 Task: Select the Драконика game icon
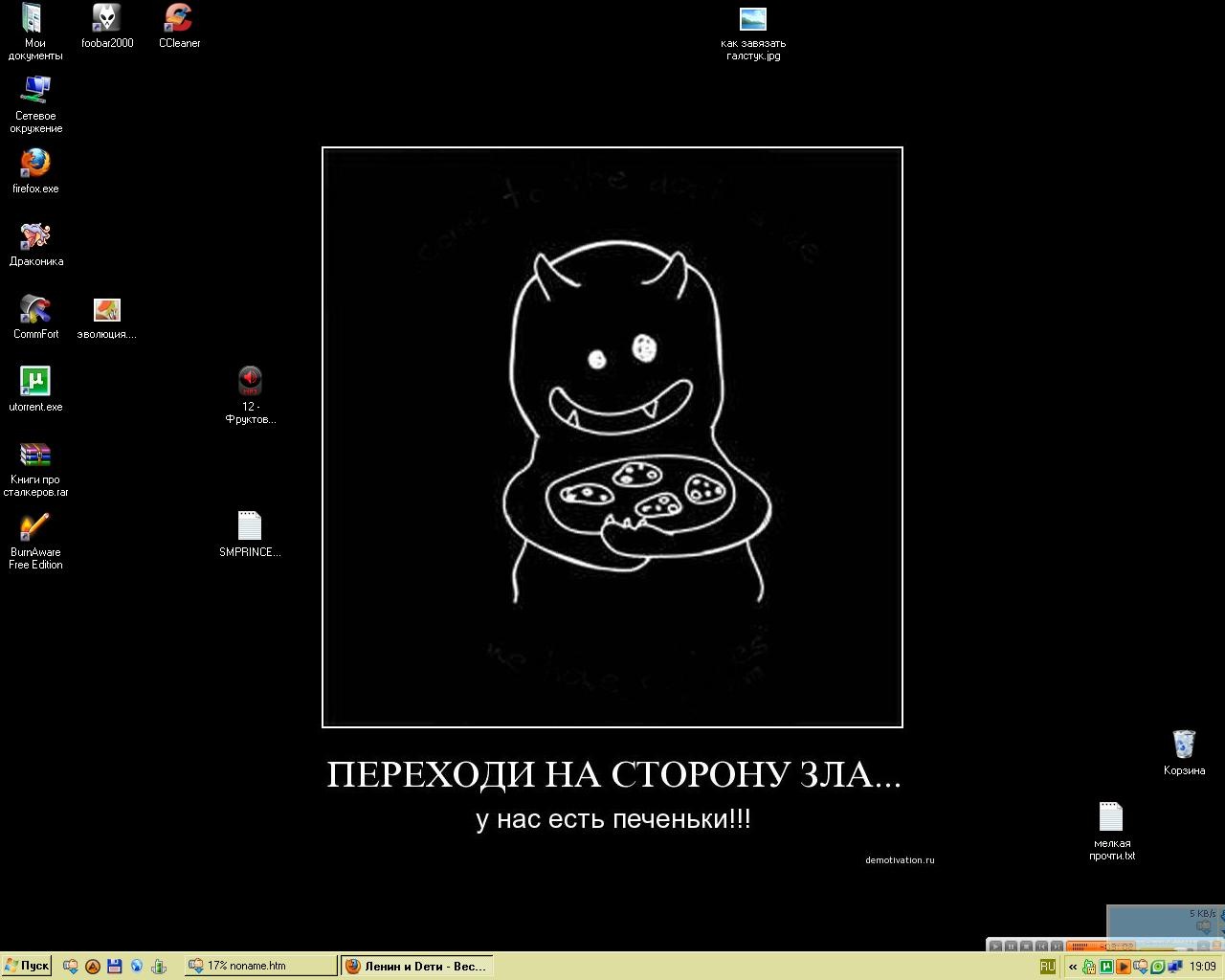click(36, 244)
